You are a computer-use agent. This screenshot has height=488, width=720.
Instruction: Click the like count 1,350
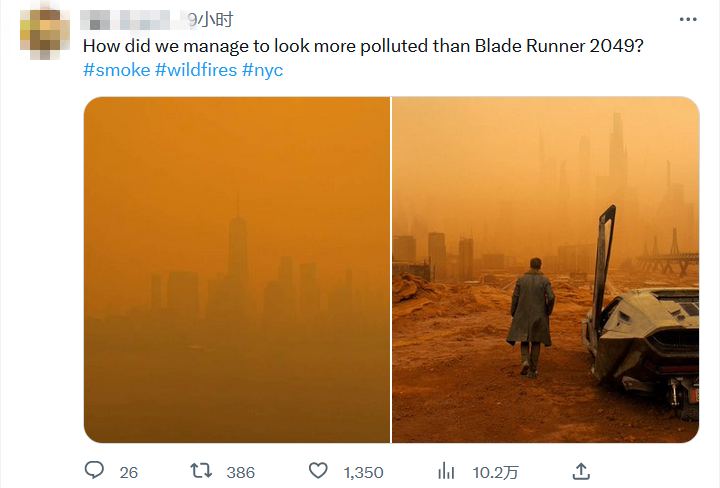pos(363,472)
